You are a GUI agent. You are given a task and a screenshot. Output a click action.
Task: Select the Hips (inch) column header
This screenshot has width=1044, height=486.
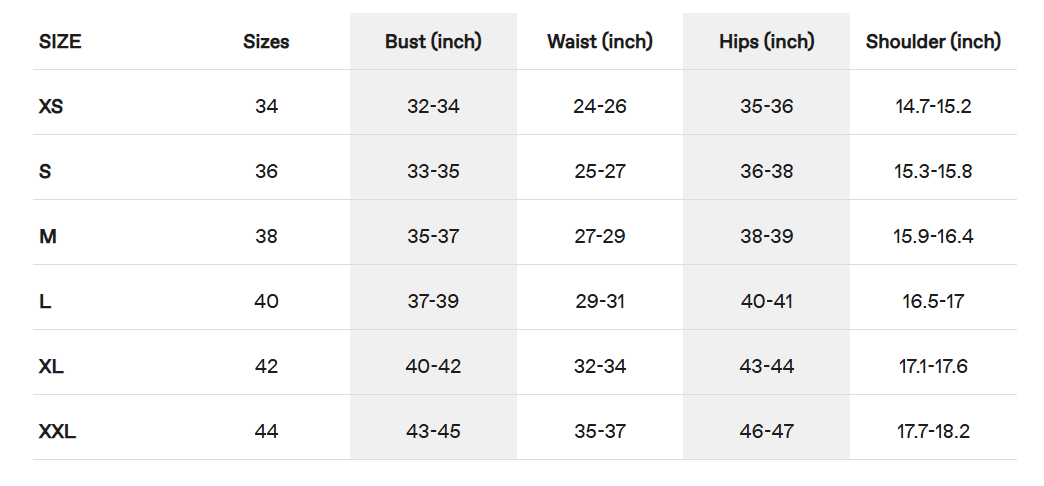766,42
